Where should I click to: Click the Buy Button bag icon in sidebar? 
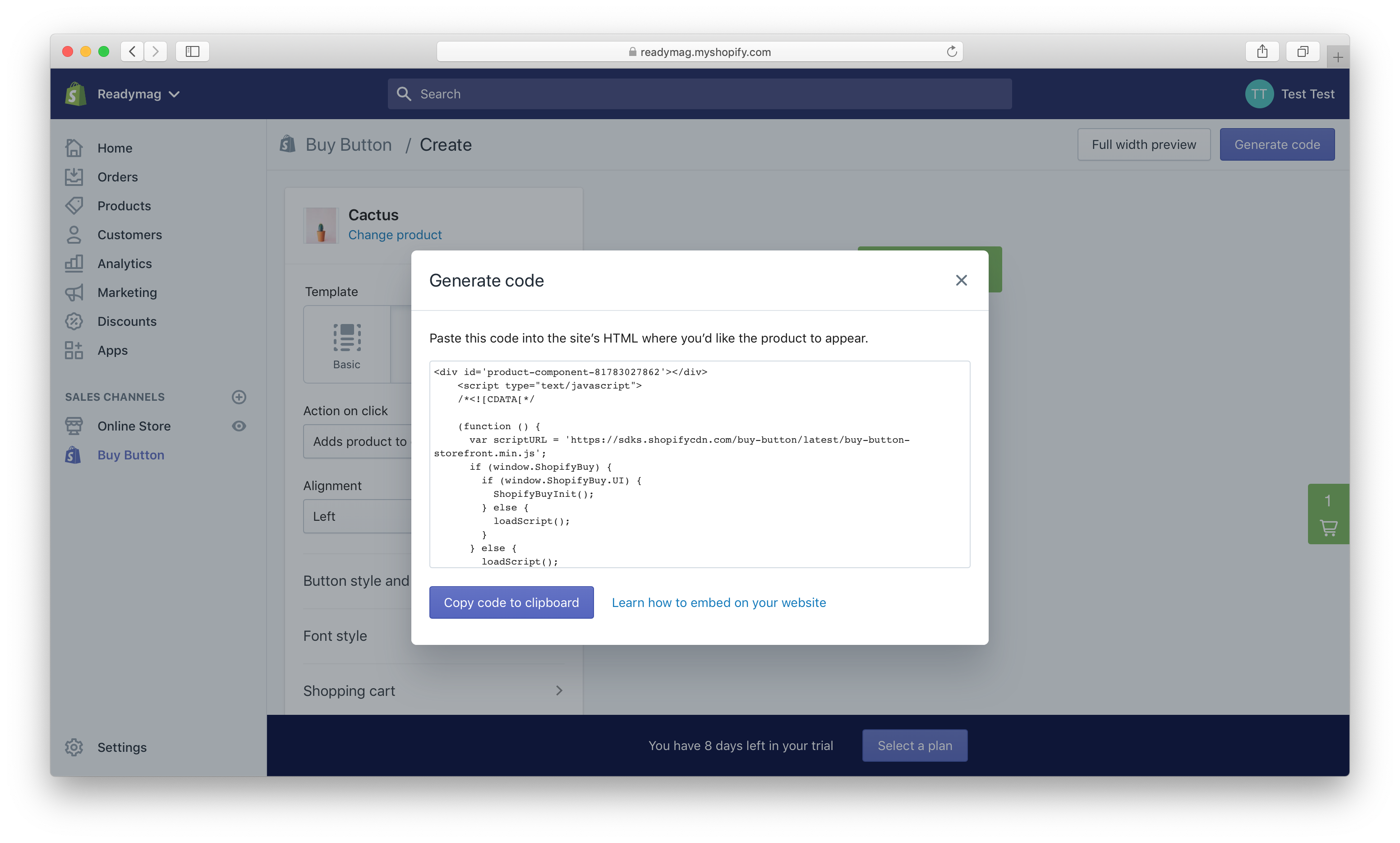point(73,455)
